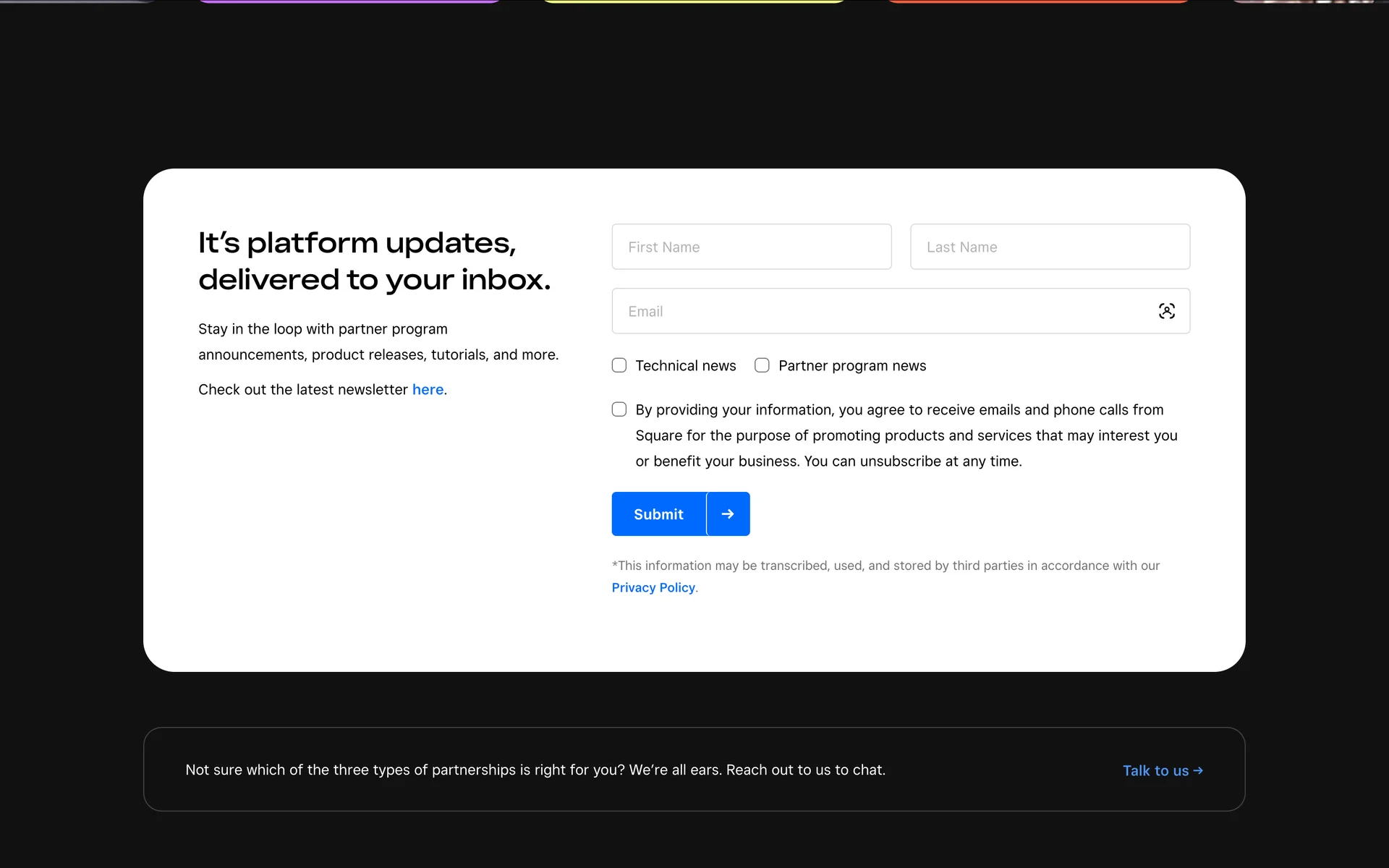
Task: Click the purple card edge at top
Action: [x=349, y=1]
